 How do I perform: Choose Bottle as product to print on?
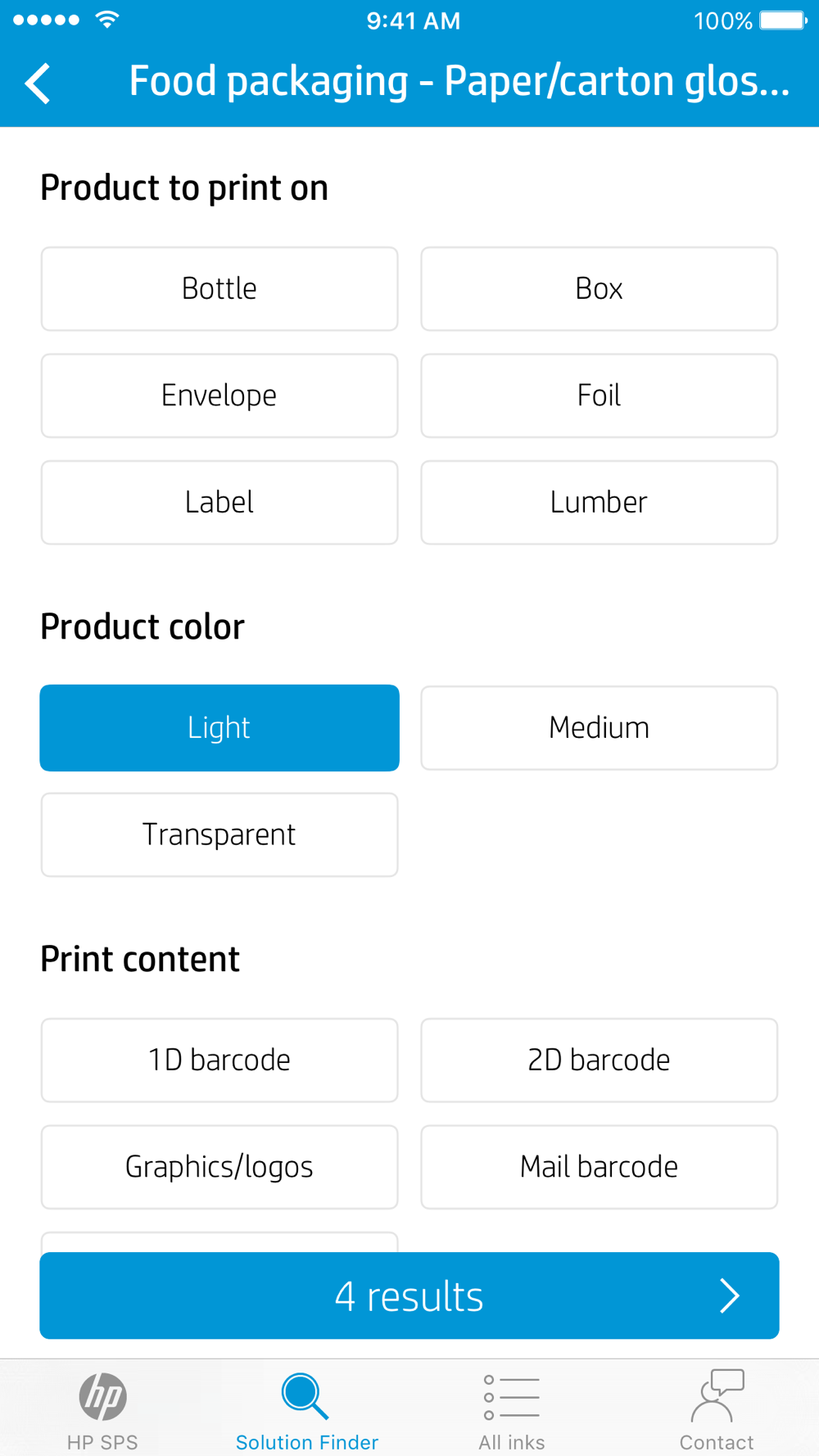click(219, 289)
